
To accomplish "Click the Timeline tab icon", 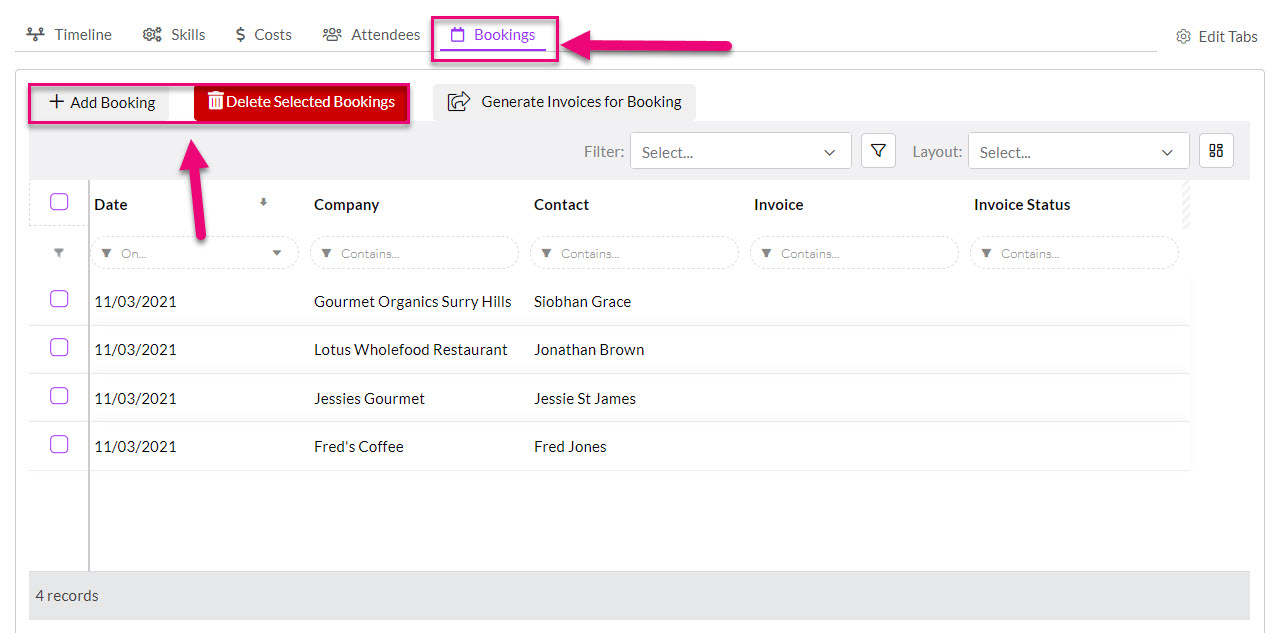I will point(35,34).
